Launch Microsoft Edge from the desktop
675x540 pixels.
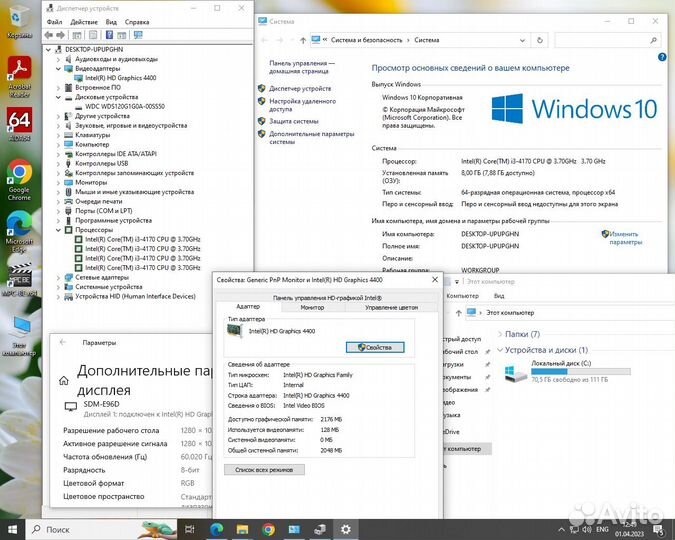point(19,232)
